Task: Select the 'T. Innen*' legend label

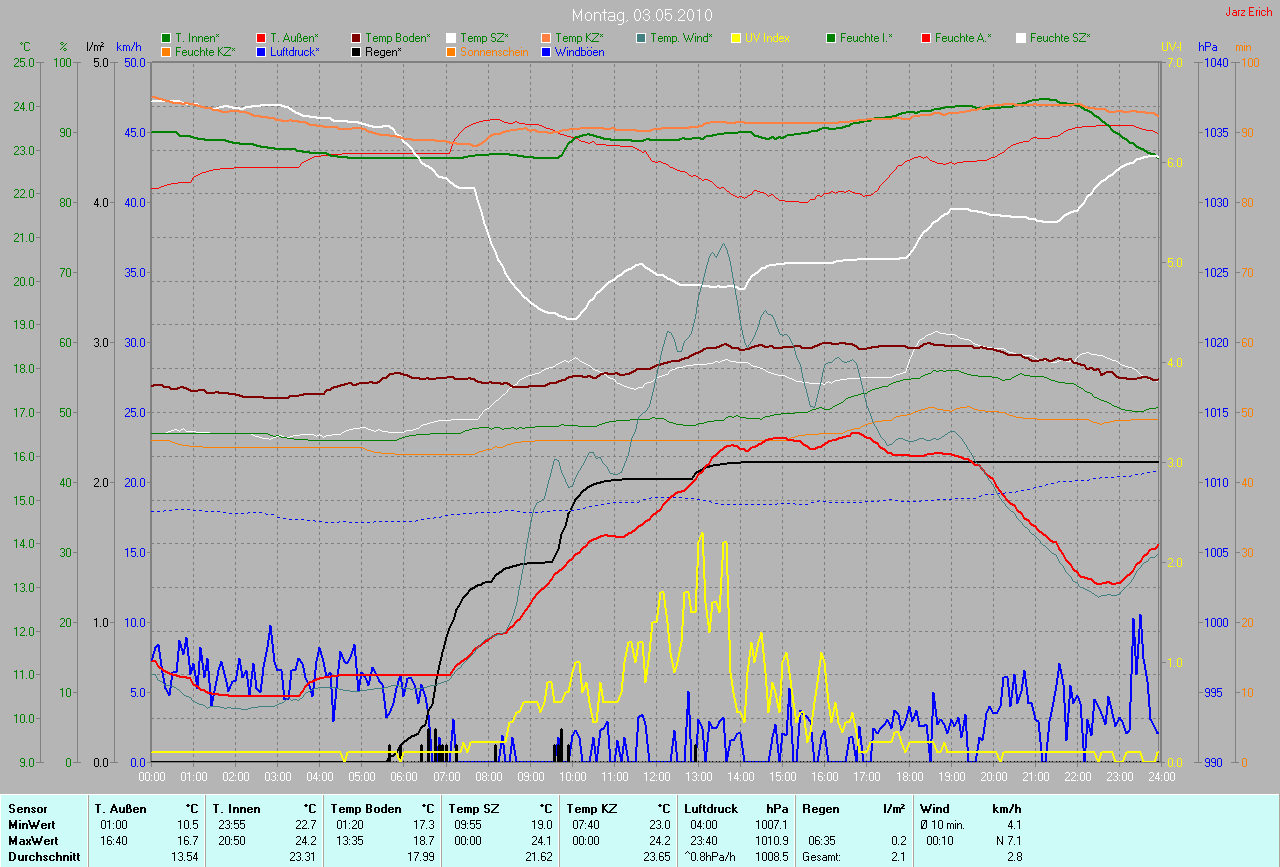Action: click(197, 38)
